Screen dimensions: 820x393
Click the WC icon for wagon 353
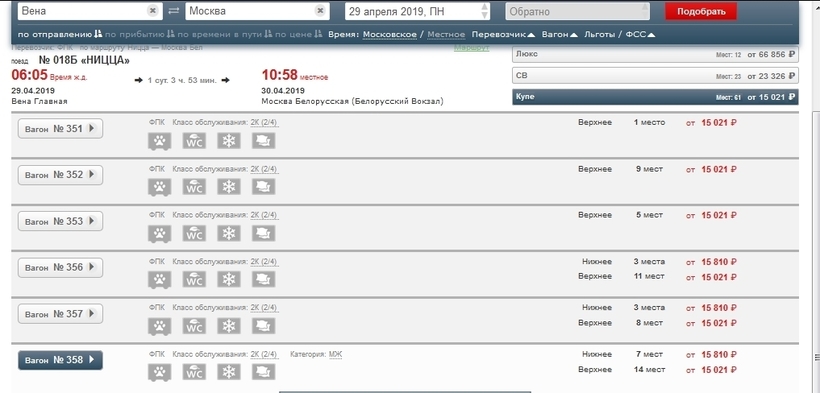pyautogui.click(x=194, y=233)
